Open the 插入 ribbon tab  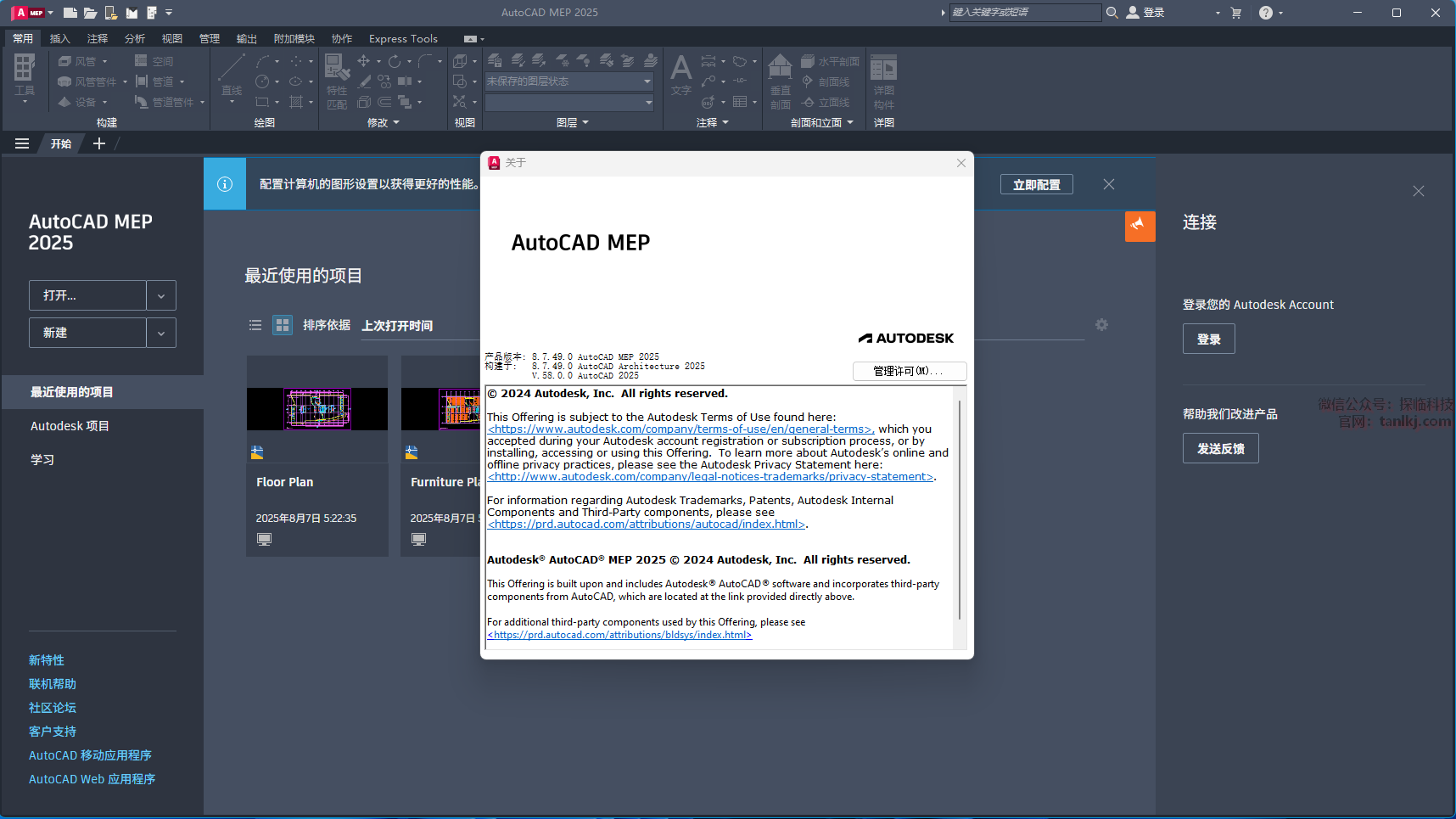pyautogui.click(x=59, y=39)
